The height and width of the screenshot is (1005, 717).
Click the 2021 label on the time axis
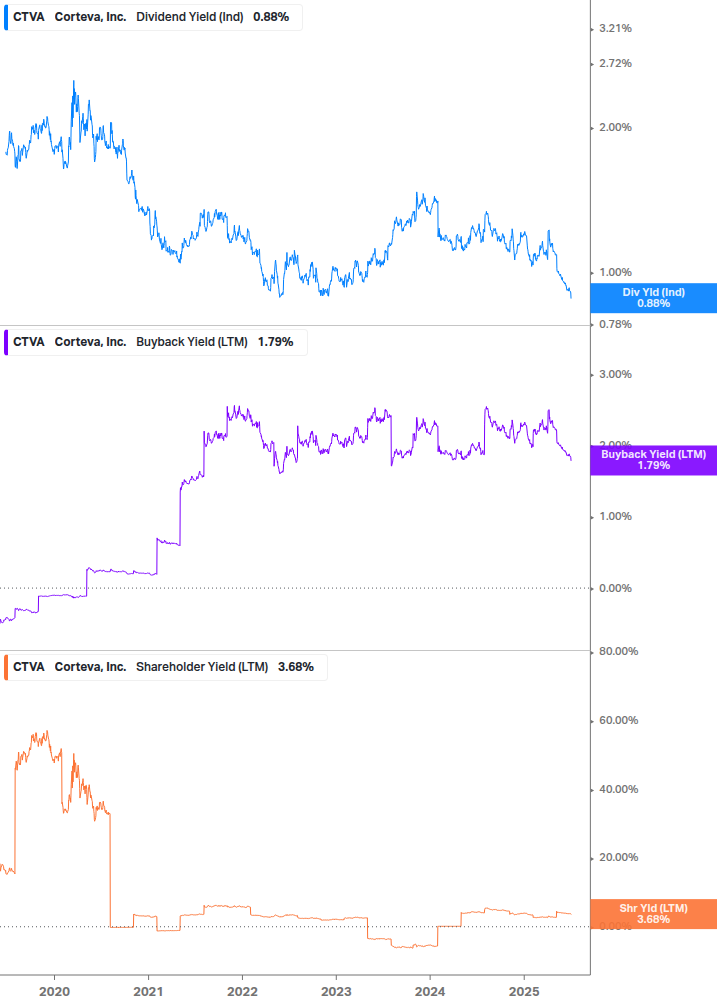pyautogui.click(x=149, y=992)
